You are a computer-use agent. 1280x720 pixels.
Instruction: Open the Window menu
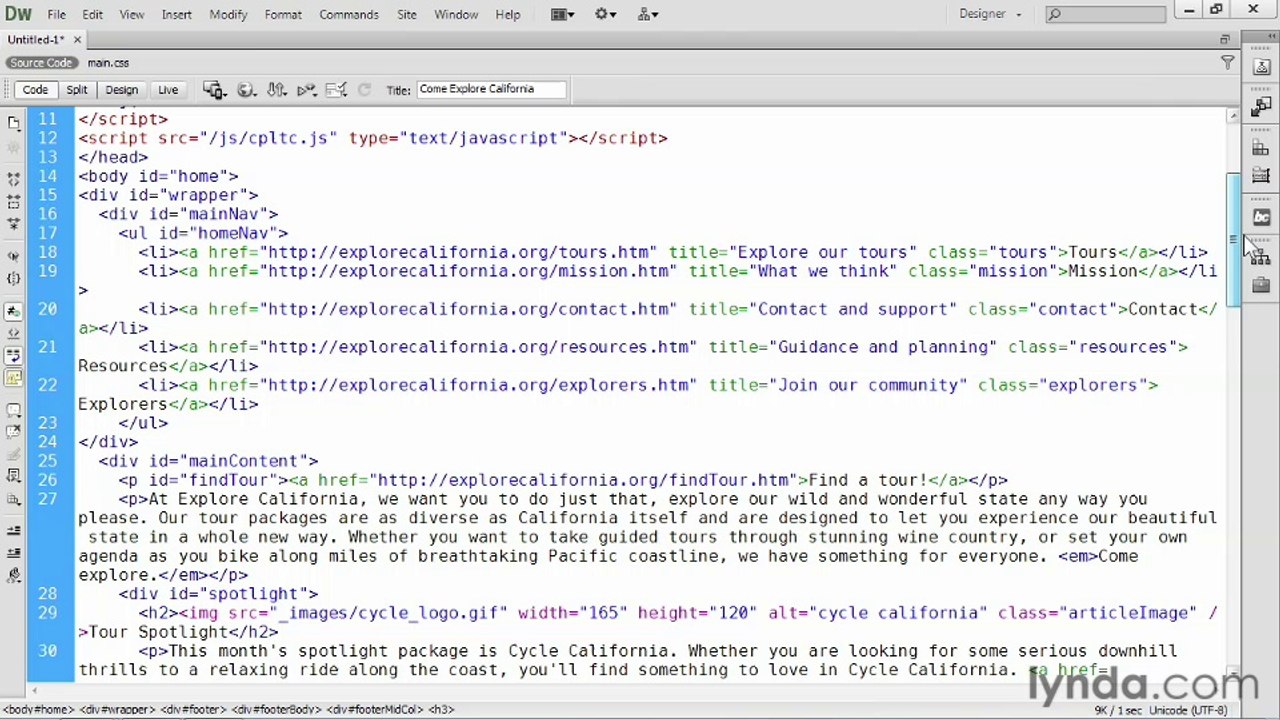[456, 14]
